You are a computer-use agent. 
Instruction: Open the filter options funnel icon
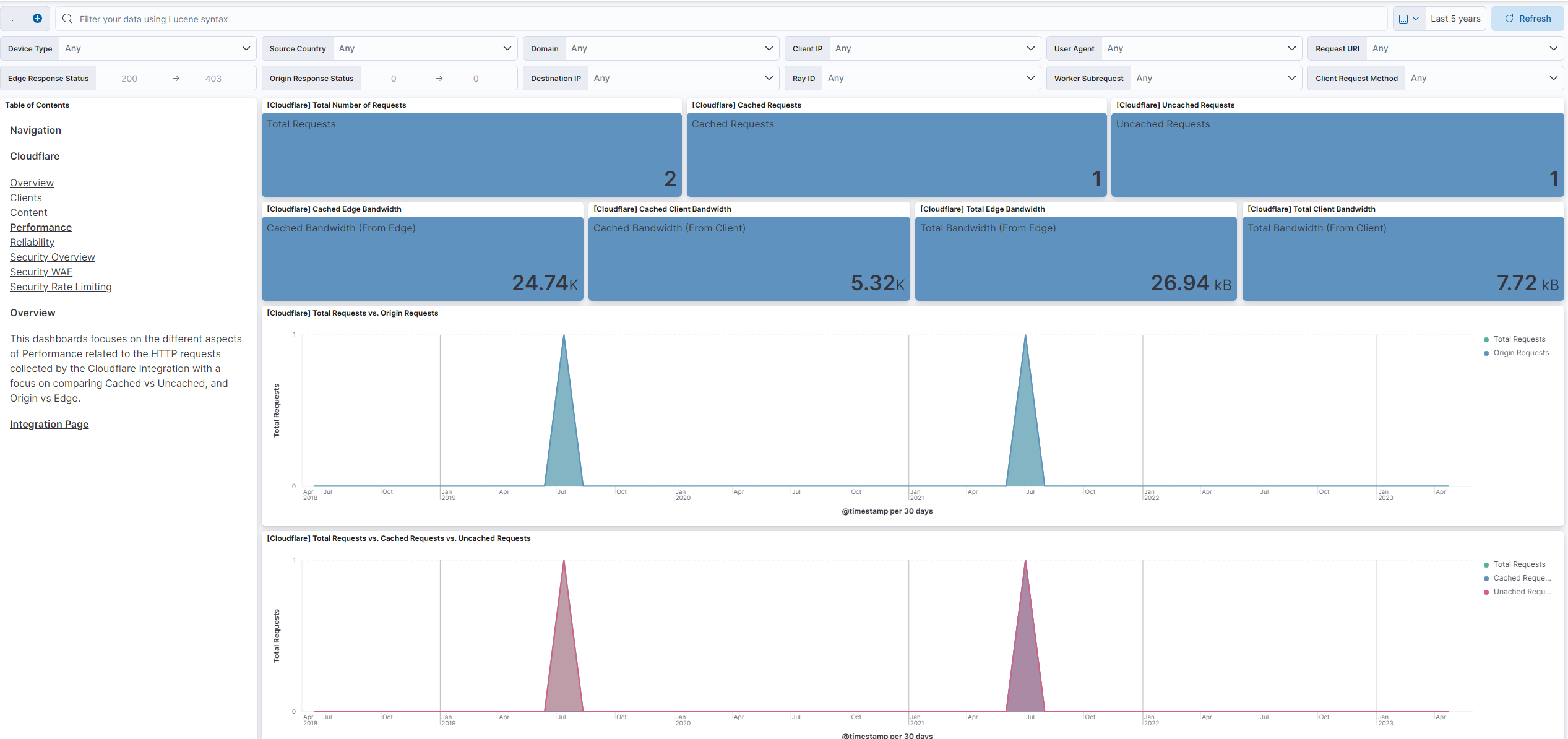coord(12,18)
